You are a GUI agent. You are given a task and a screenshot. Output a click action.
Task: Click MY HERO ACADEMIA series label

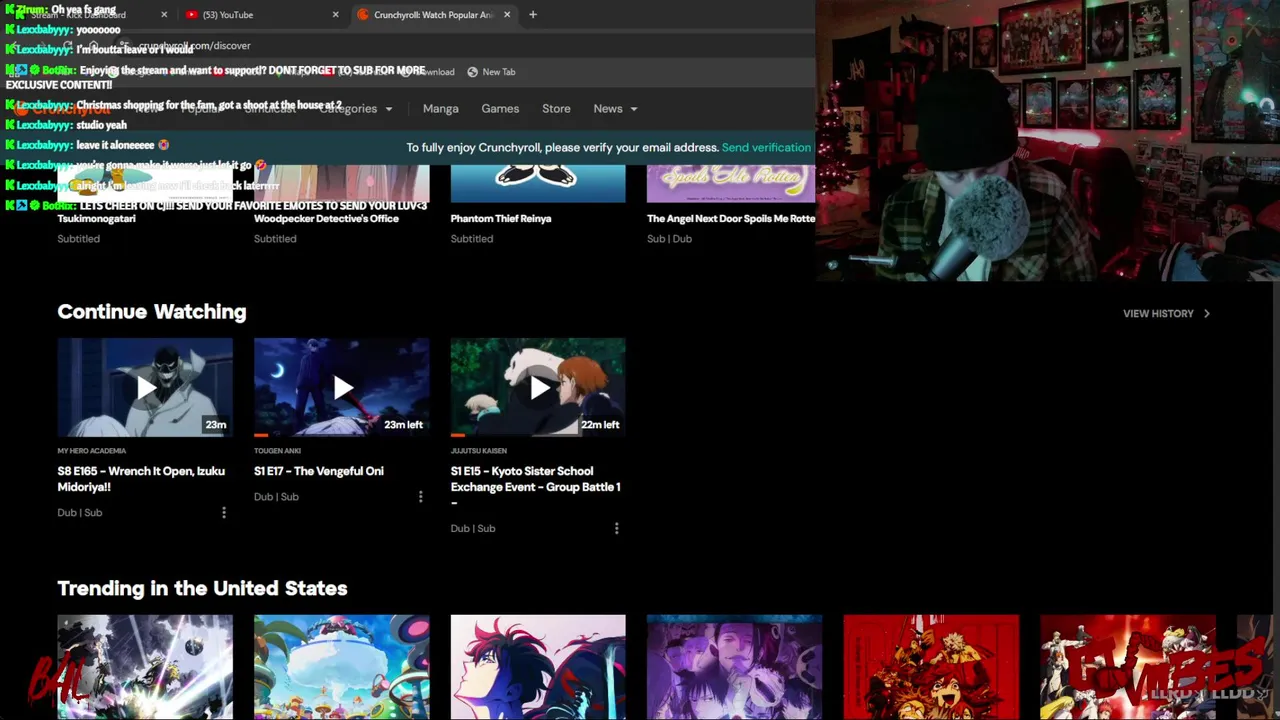(92, 451)
